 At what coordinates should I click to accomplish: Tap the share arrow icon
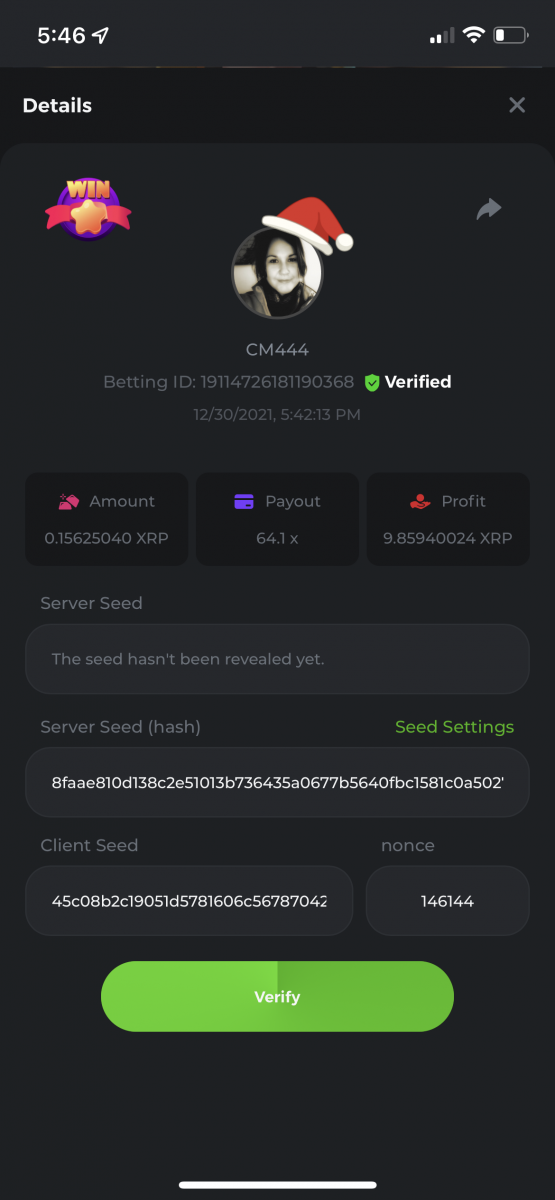(489, 208)
